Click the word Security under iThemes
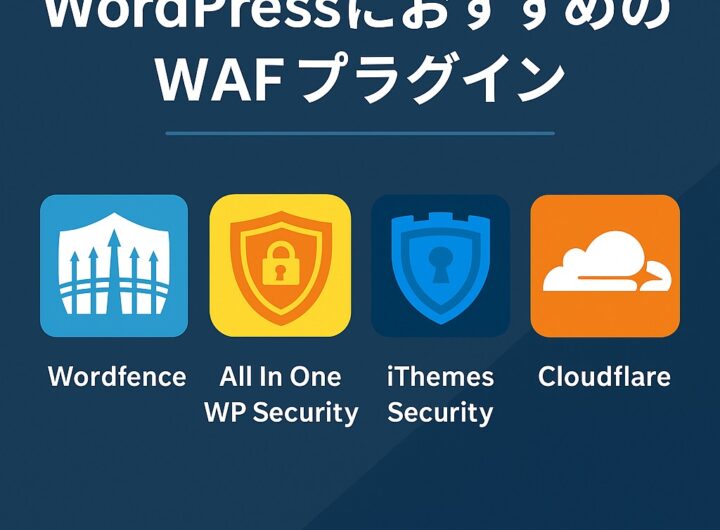This screenshot has width=720, height=530. [x=440, y=412]
